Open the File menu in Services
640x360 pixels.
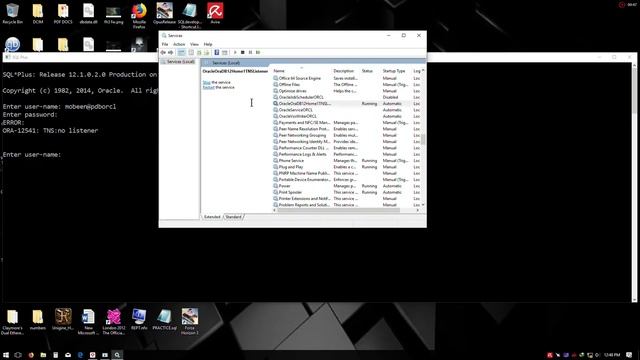point(165,44)
